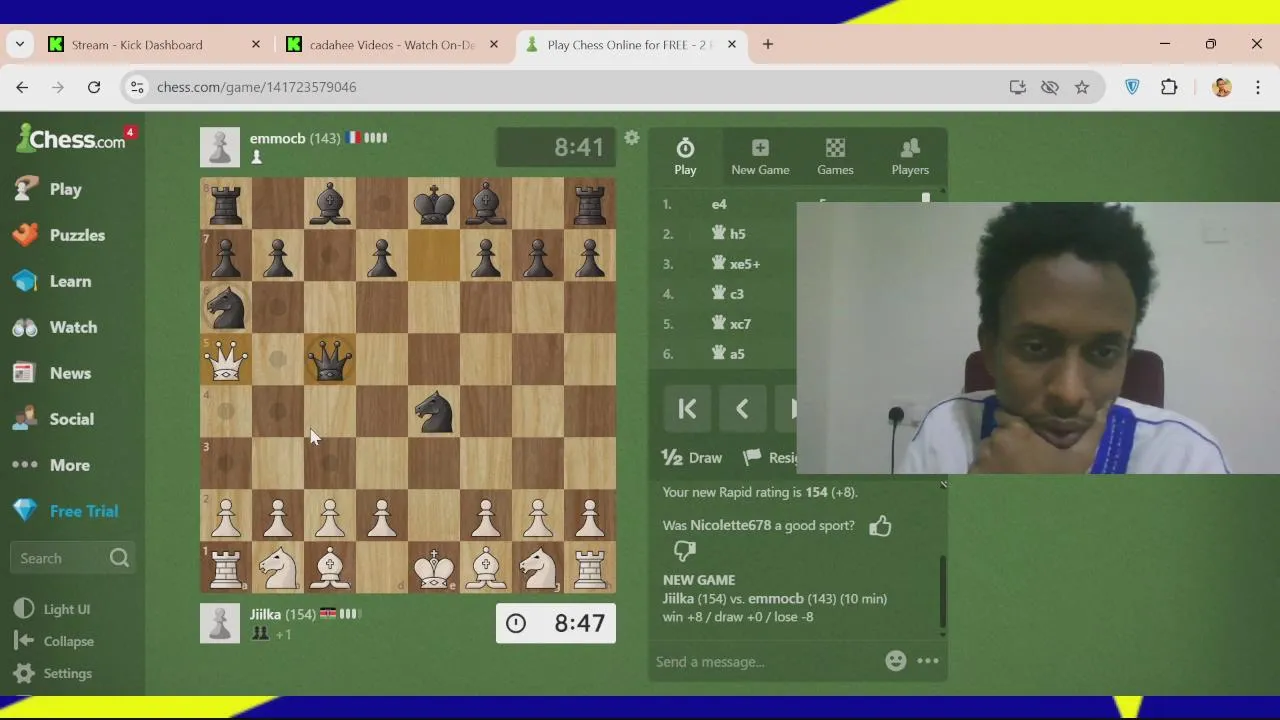Open the browser extensions puzzle icon

(x=1169, y=87)
